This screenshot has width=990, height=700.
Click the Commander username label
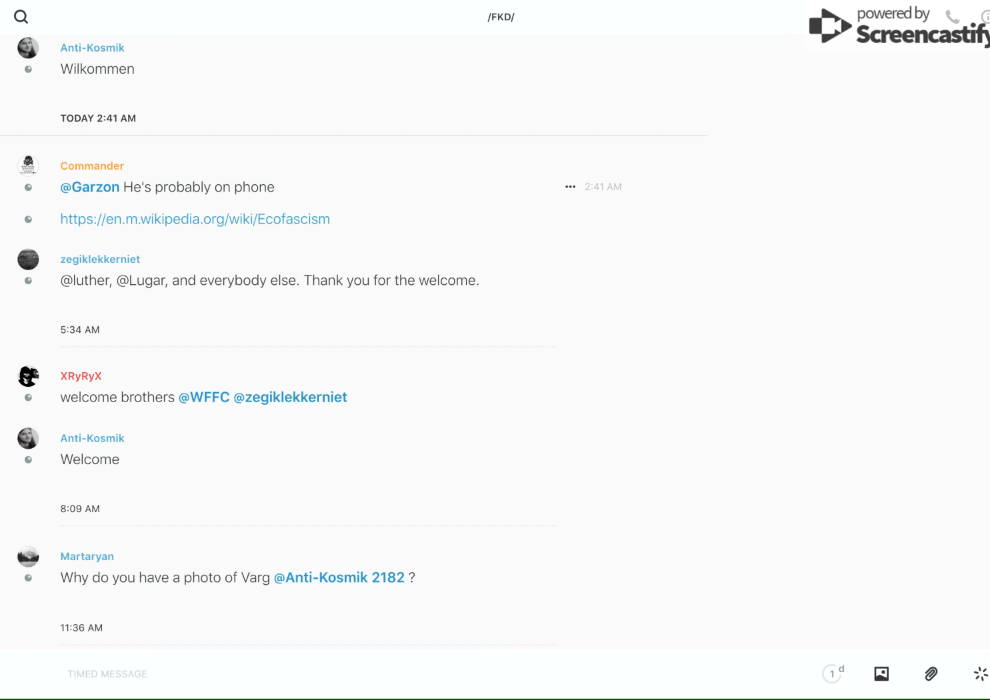coord(92,166)
